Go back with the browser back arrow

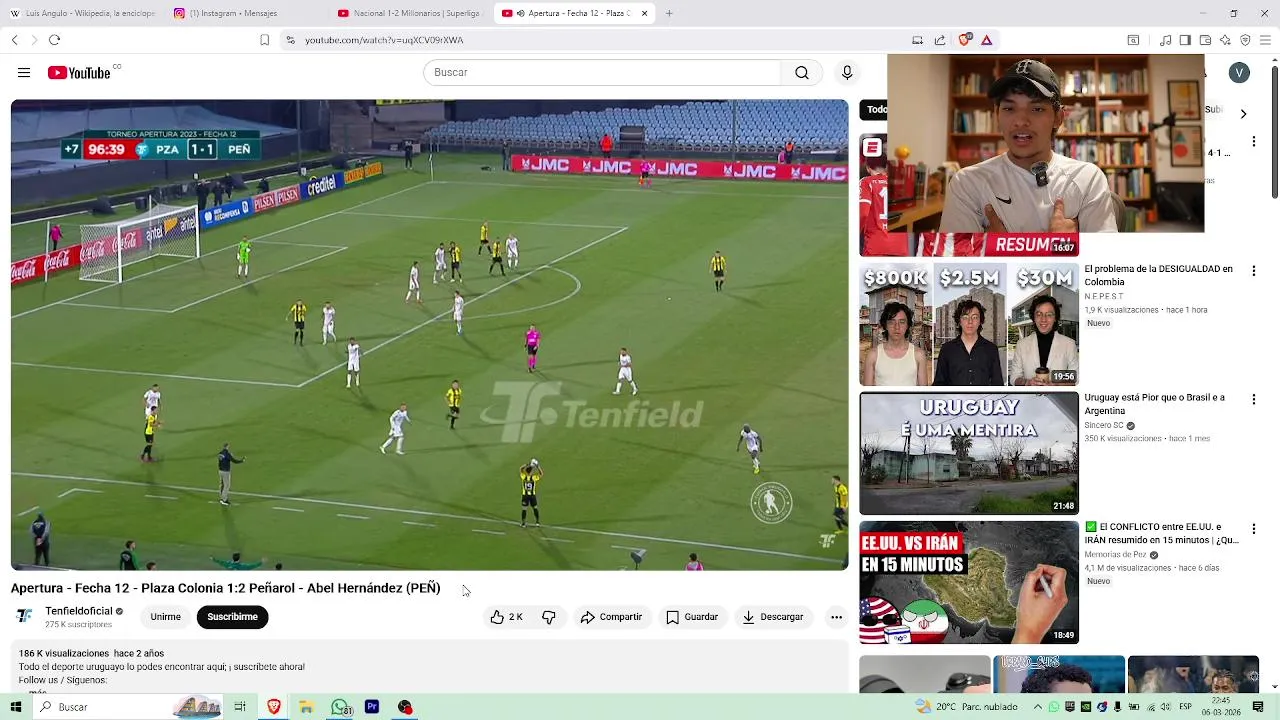[15, 40]
